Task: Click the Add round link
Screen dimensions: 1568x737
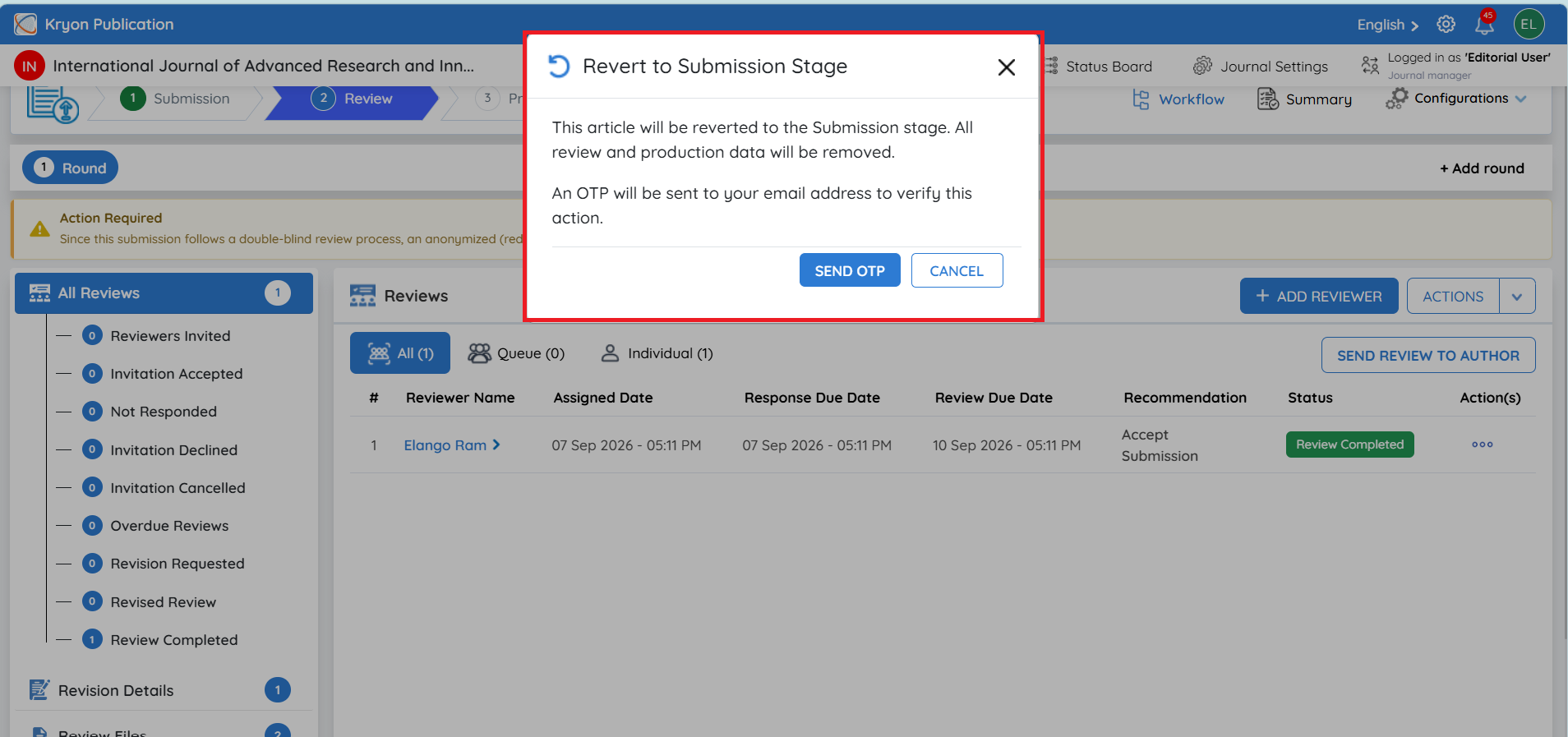Action: [1482, 168]
